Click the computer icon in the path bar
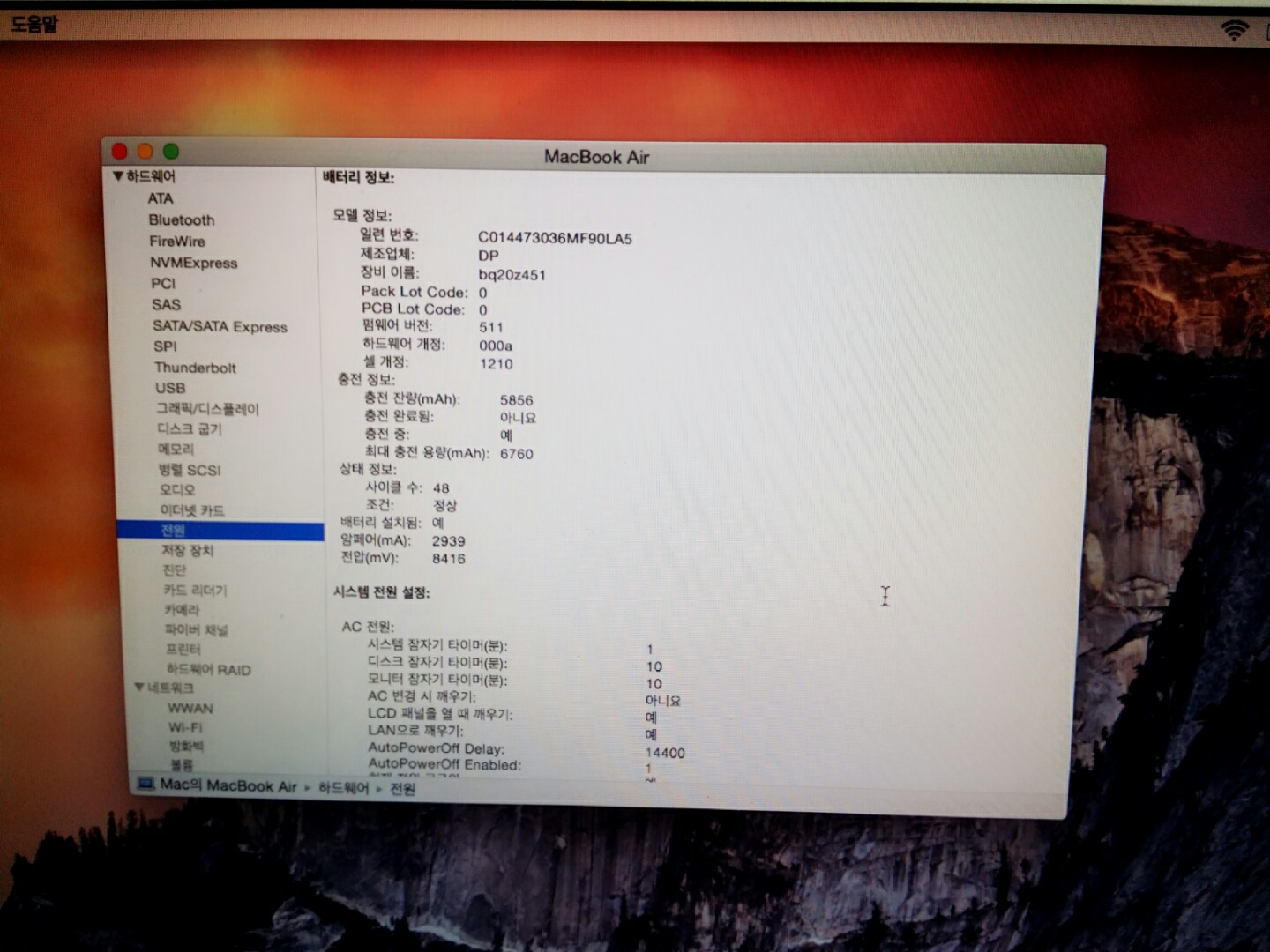Screen dimensions: 1270x952 point(146,784)
